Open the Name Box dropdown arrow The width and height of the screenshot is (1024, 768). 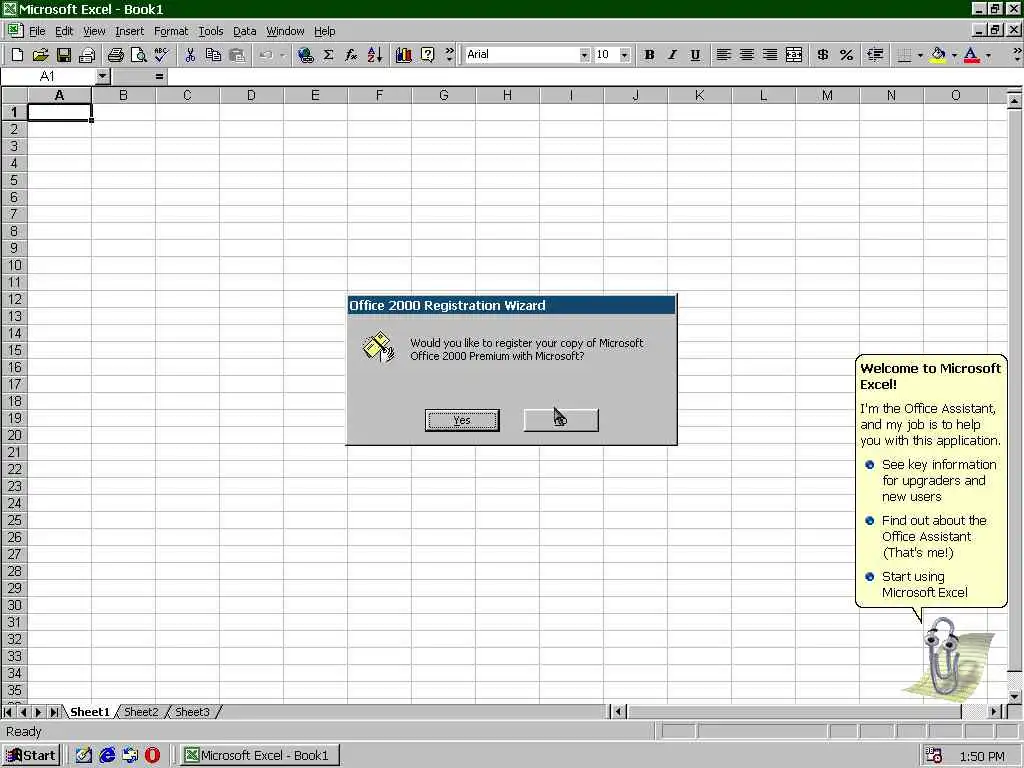103,77
